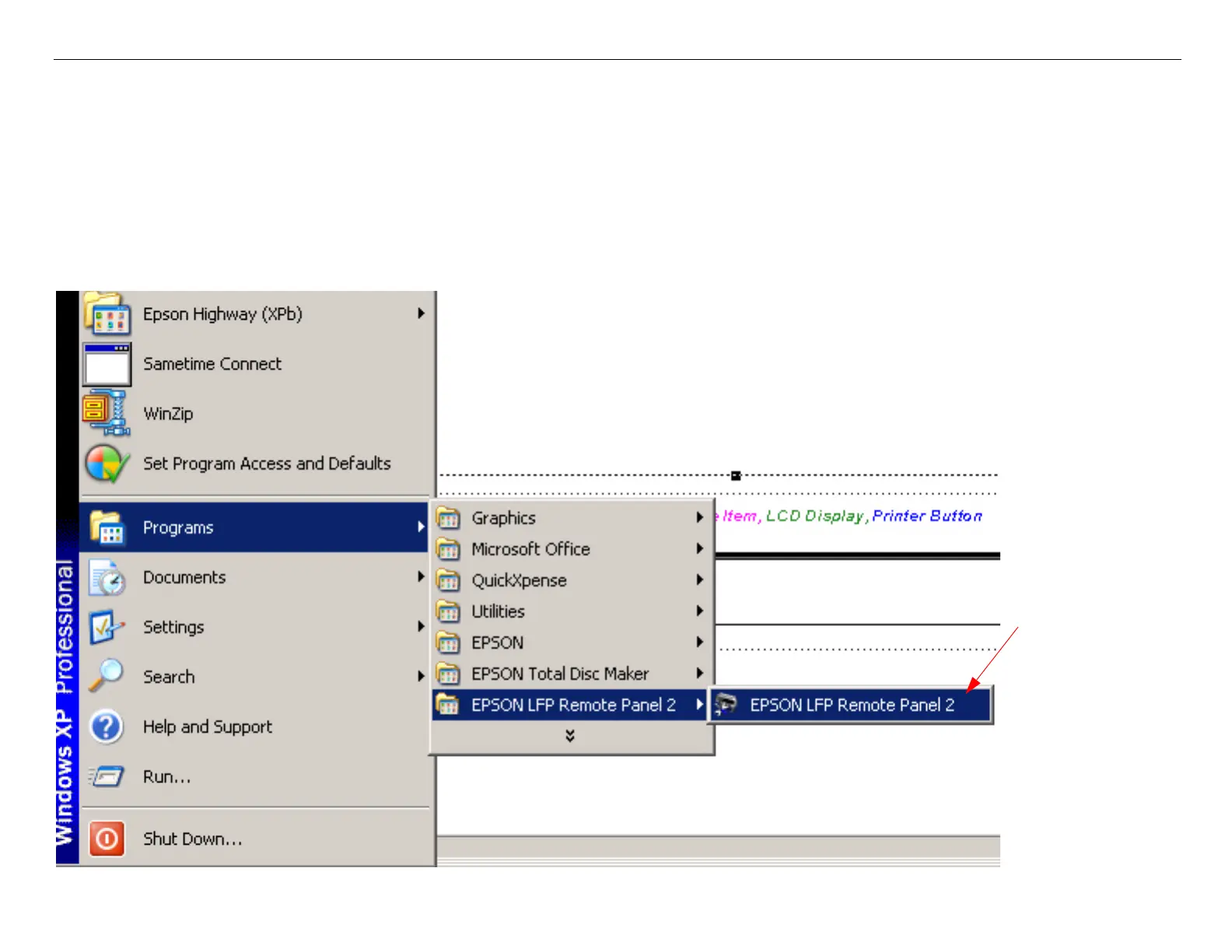Open the Documents menu item
Image resolution: width=1232 pixels, height=952 pixels.
tap(254, 577)
